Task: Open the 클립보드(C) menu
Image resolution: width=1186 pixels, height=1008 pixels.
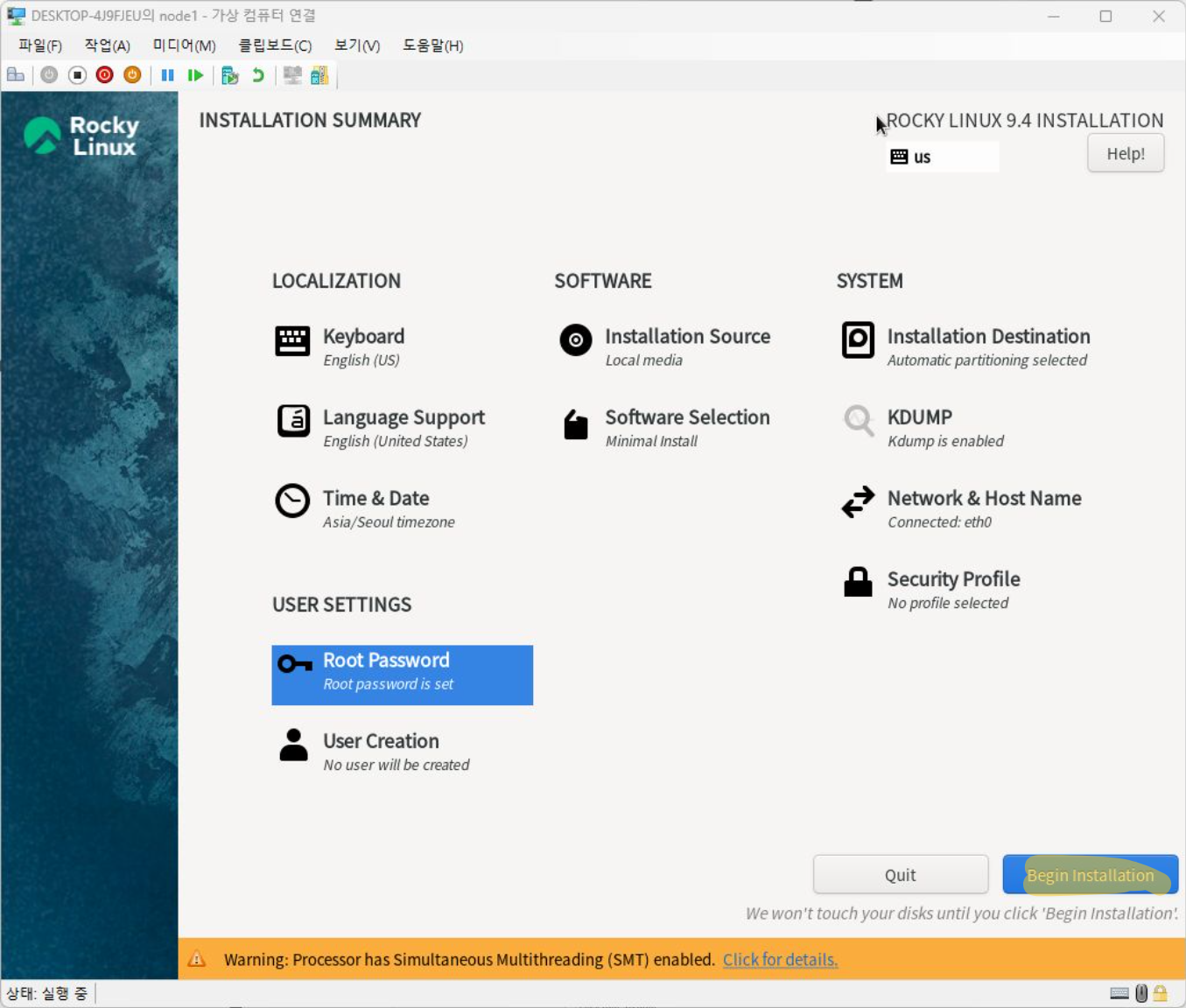Action: [x=275, y=45]
